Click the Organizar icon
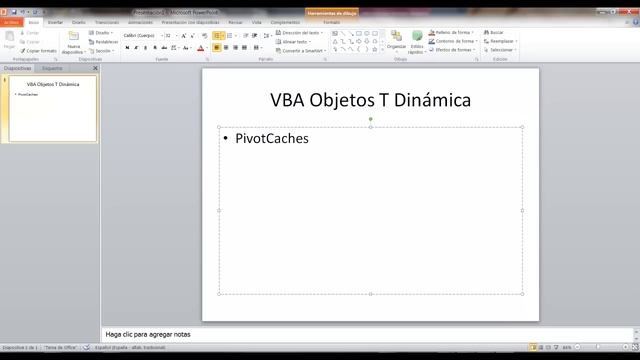This screenshot has height=360, width=640. (x=396, y=36)
